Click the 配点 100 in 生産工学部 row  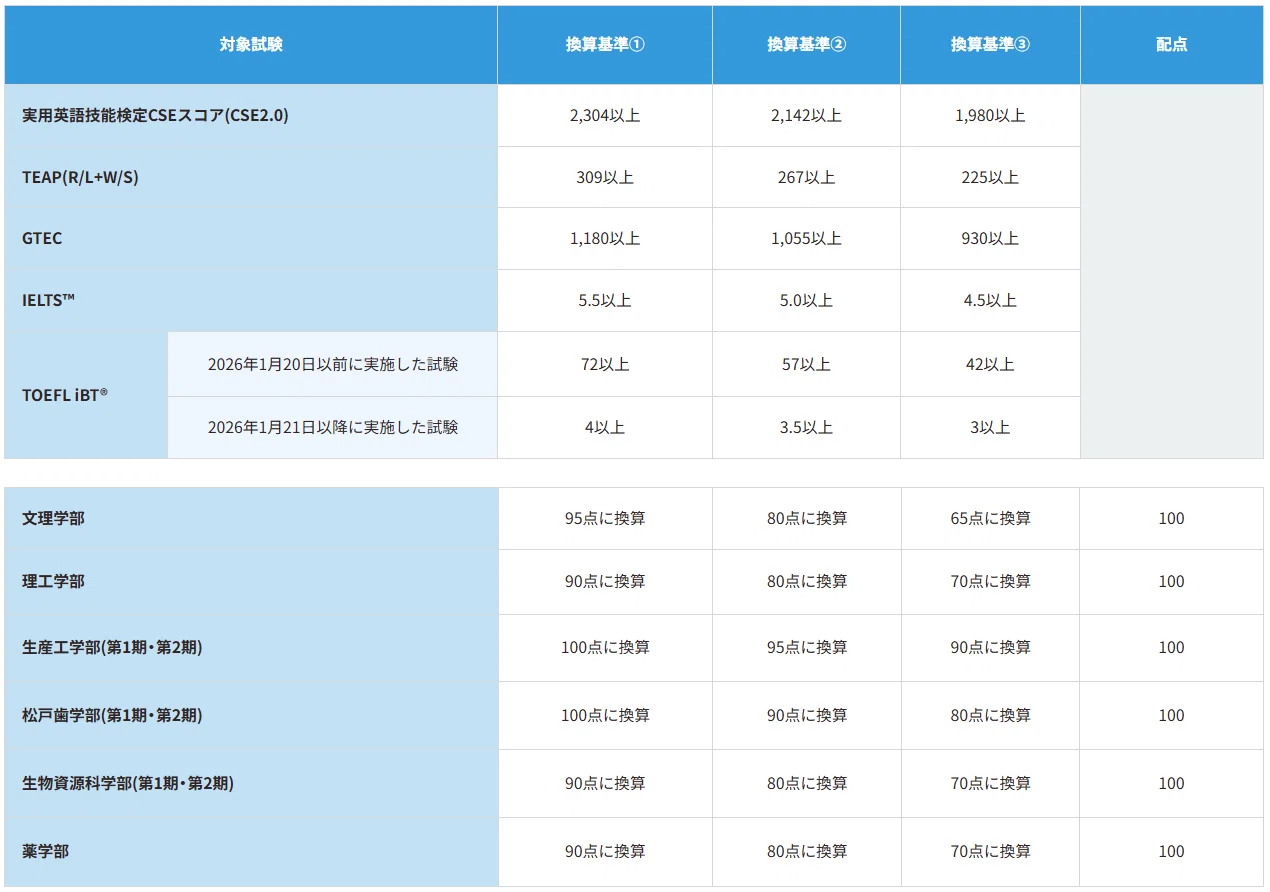pos(1172,647)
